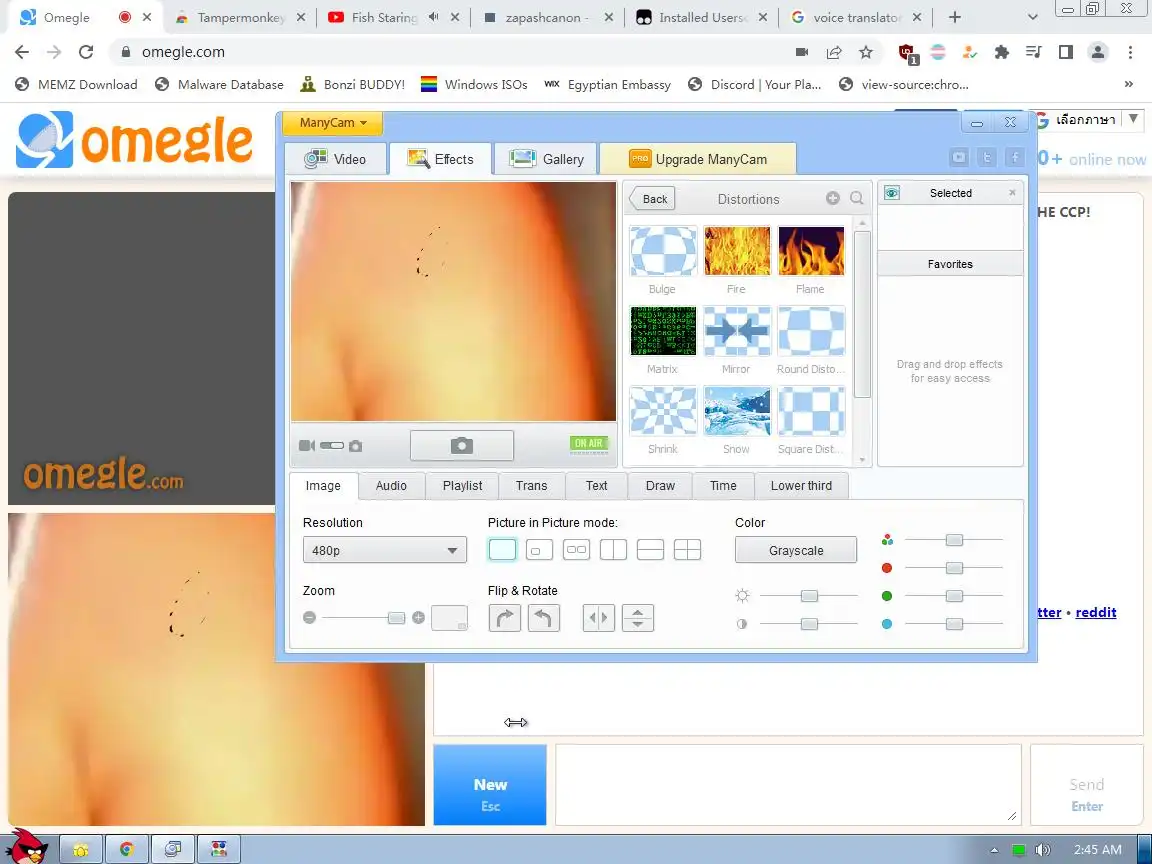
Task: Switch to Lower third tab
Action: pos(801,486)
